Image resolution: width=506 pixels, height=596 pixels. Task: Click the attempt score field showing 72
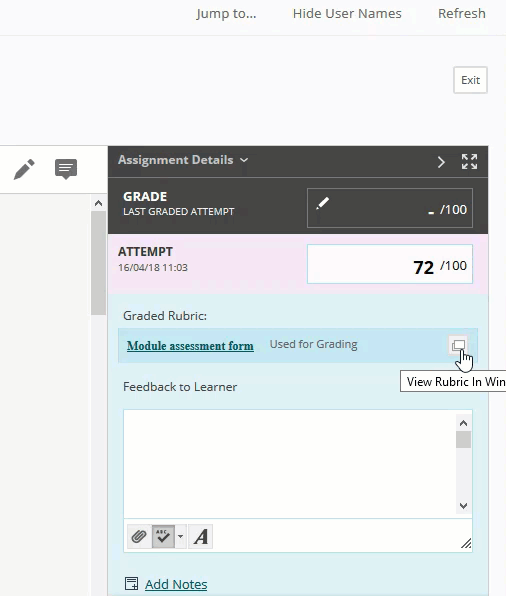click(x=390, y=264)
